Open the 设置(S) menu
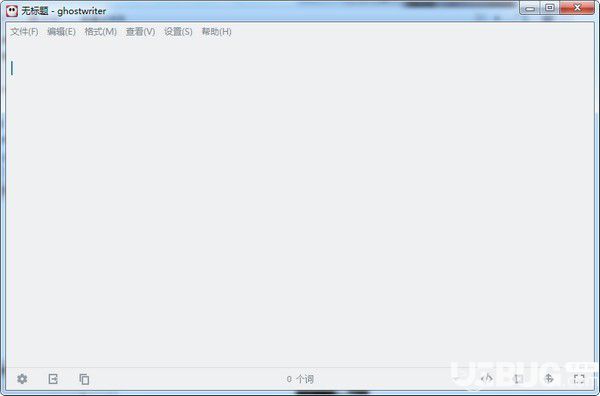Viewport: 600px width, 396px height. [178, 31]
